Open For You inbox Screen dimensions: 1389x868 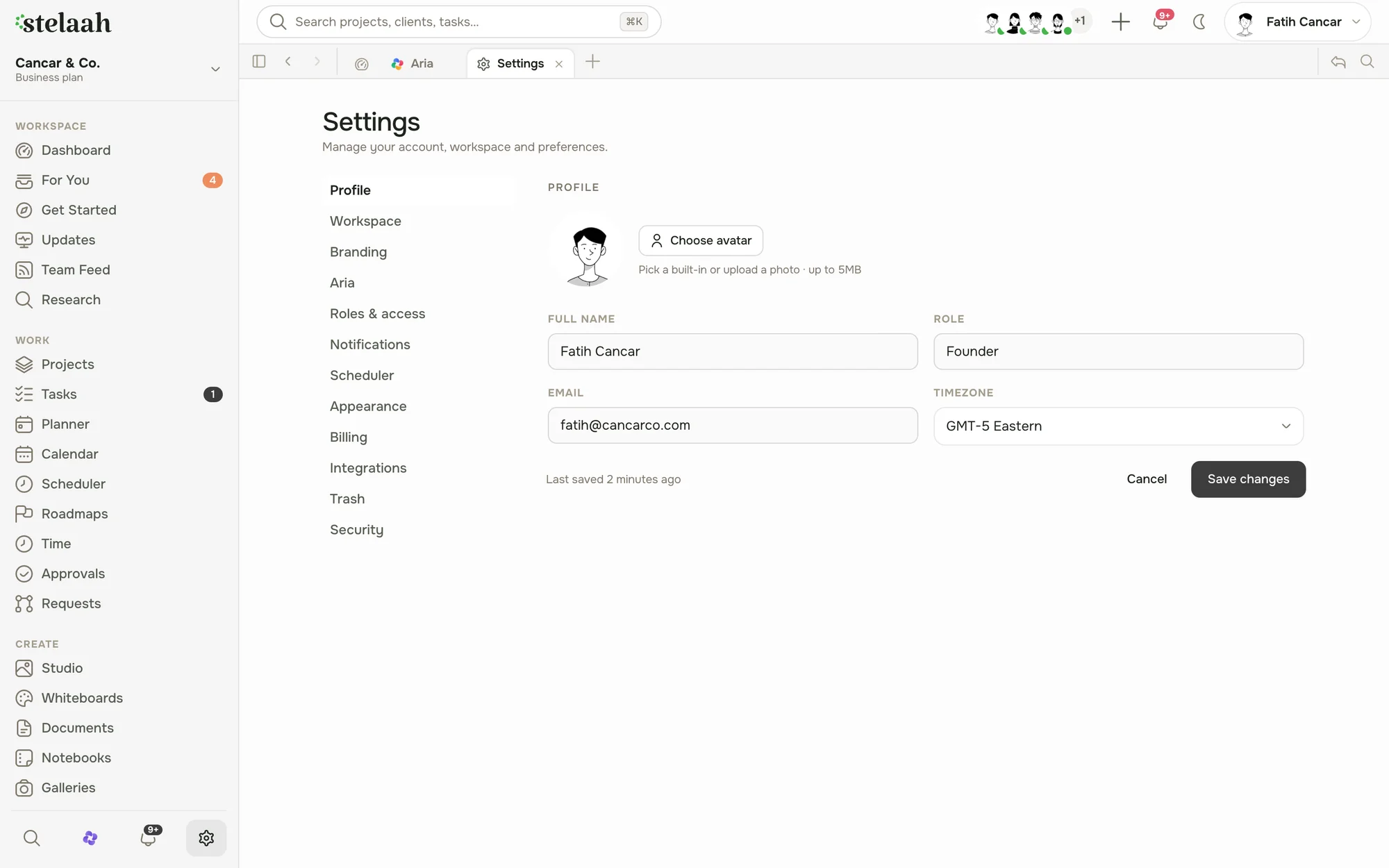click(x=118, y=180)
